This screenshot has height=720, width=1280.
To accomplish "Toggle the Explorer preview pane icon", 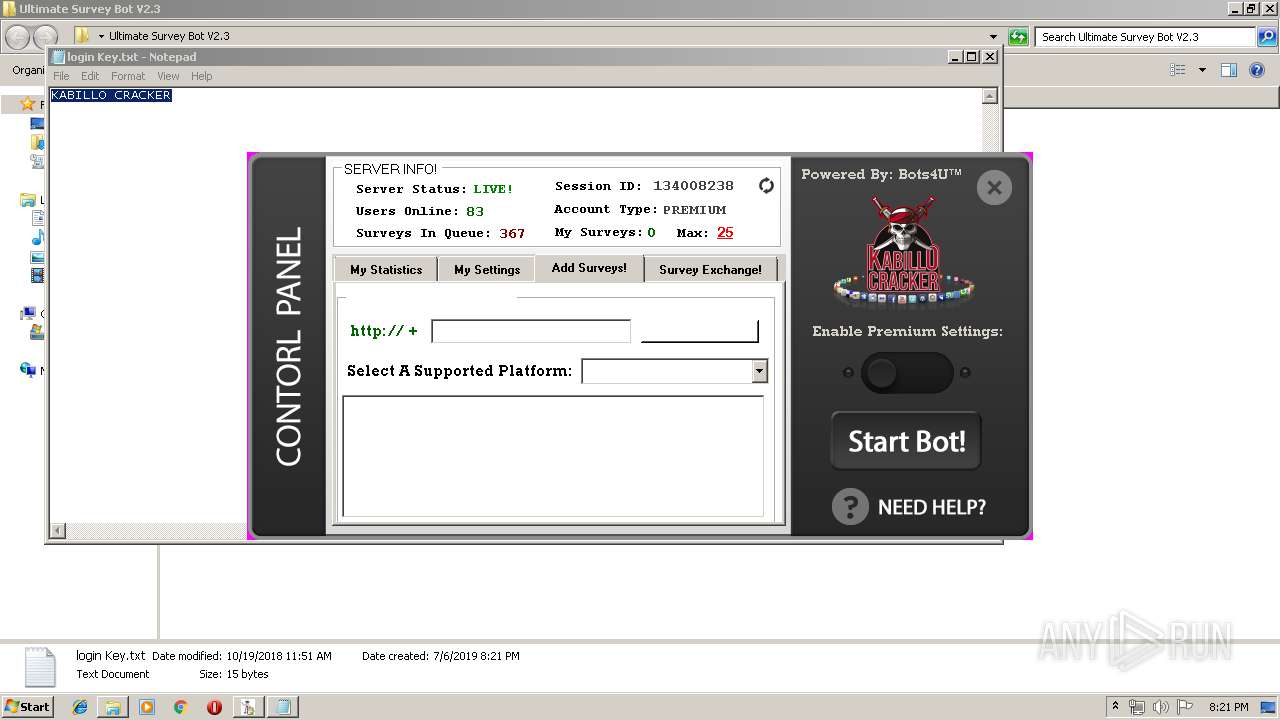I will coord(1229,70).
